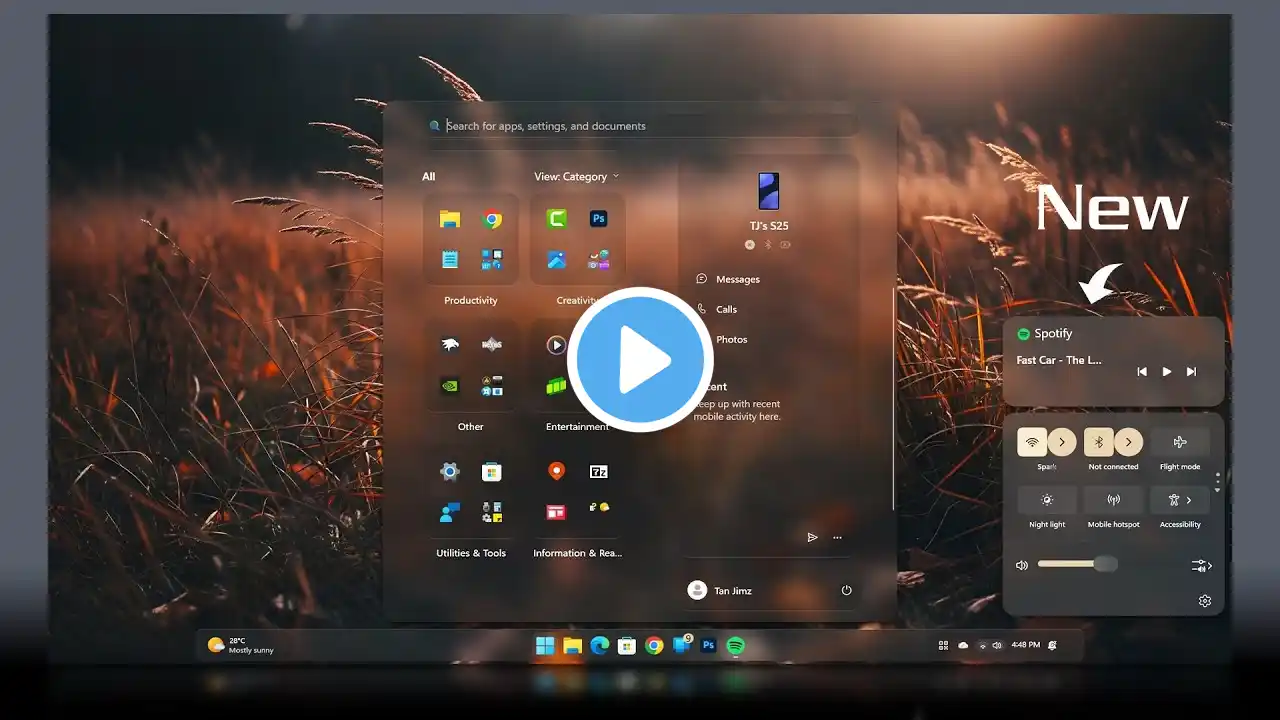
Task: Expand Bluetooth devices list arrow
Action: 1128,442
